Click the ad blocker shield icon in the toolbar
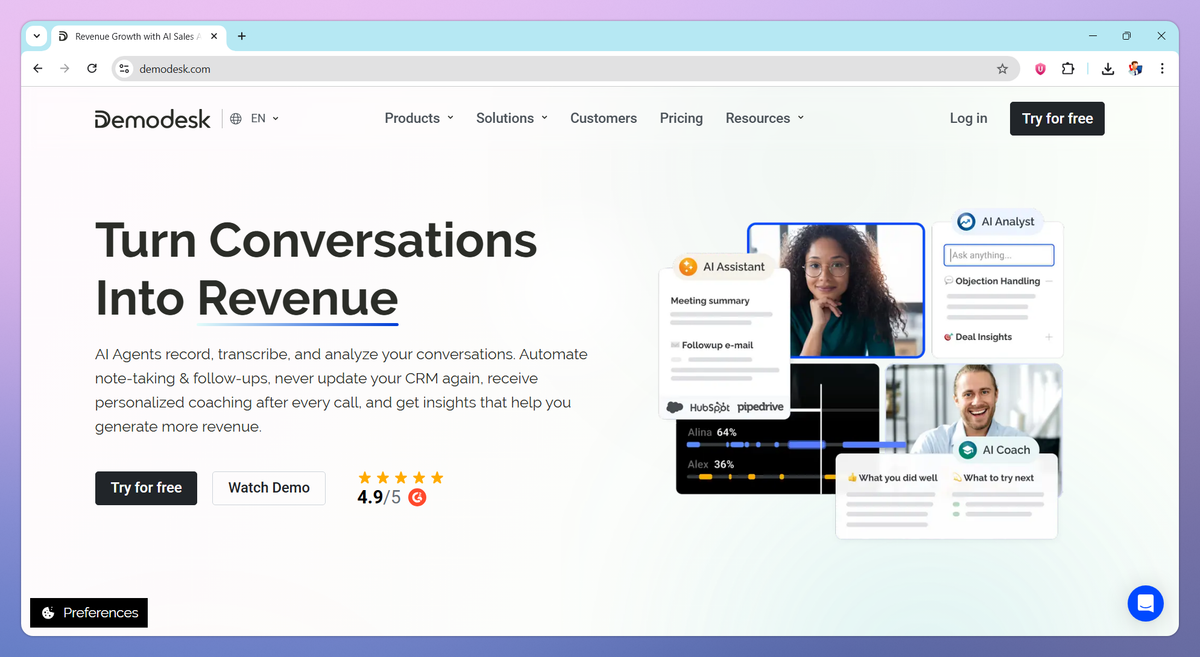This screenshot has height=657, width=1200. click(x=1039, y=68)
